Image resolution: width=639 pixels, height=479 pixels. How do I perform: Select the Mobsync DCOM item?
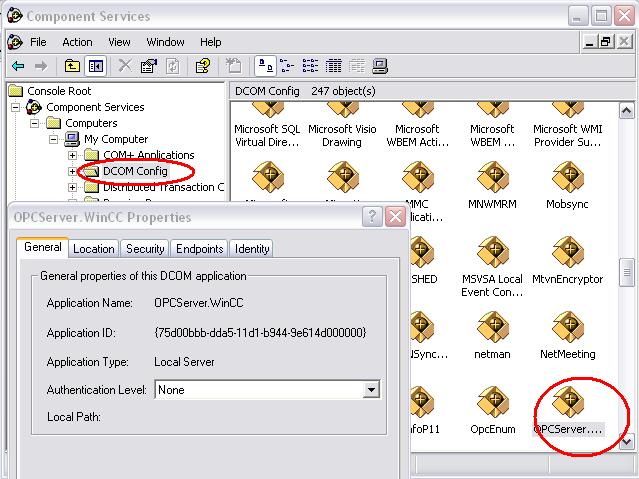coord(568,185)
